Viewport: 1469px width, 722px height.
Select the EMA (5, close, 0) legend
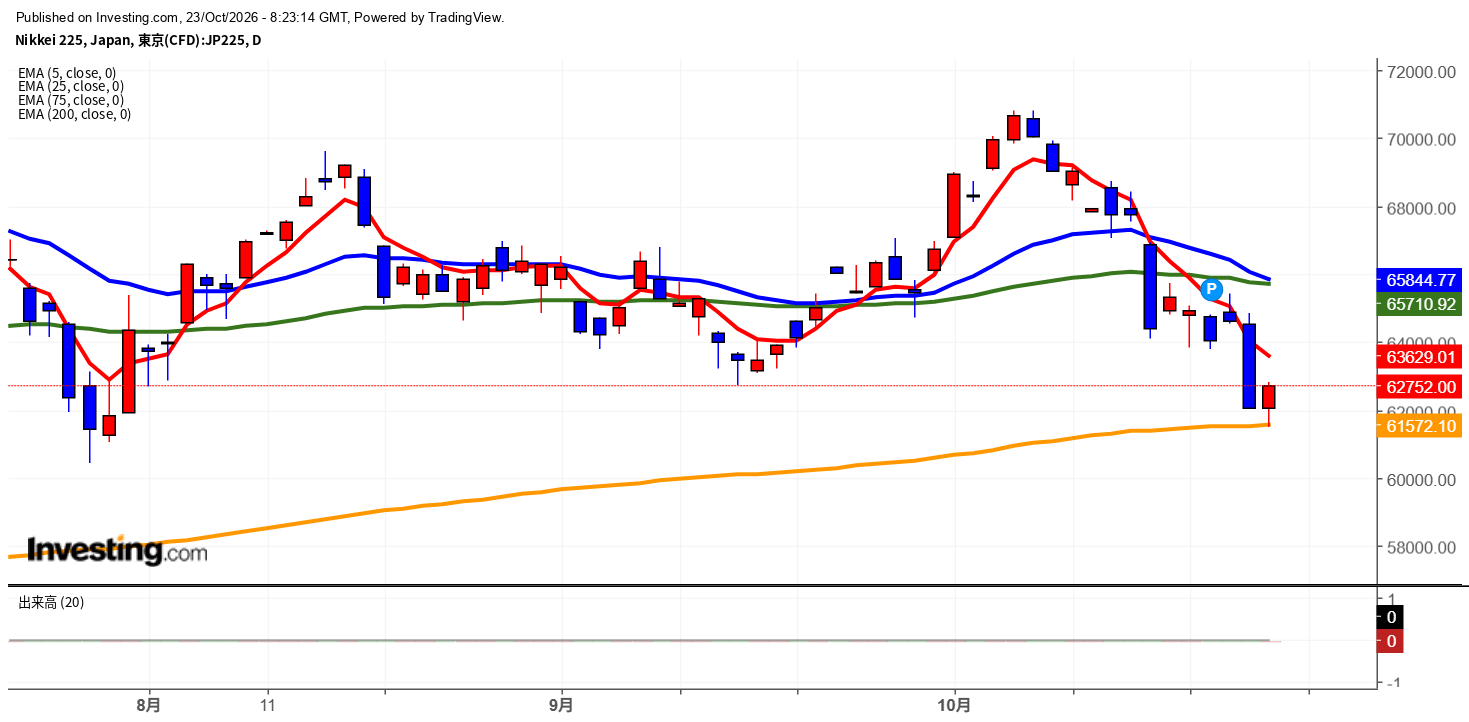(67, 73)
